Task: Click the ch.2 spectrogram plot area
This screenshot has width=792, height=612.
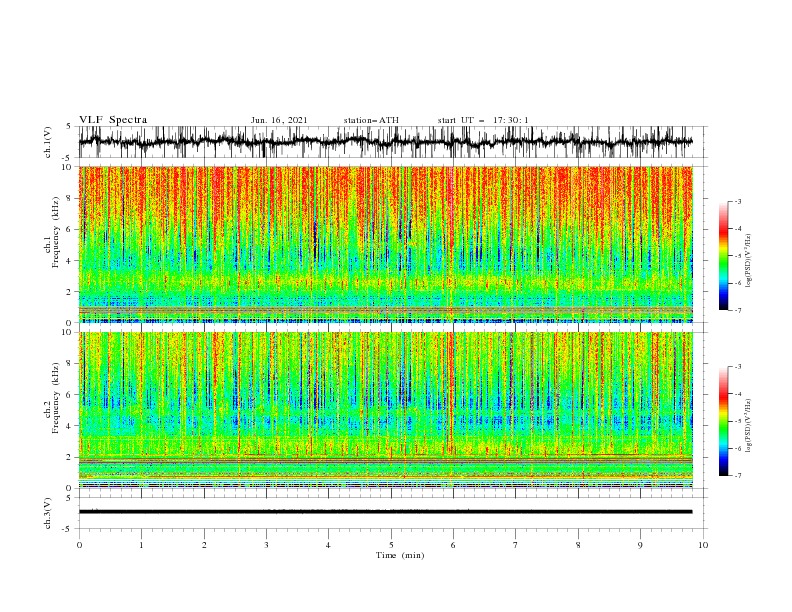Action: tap(385, 410)
